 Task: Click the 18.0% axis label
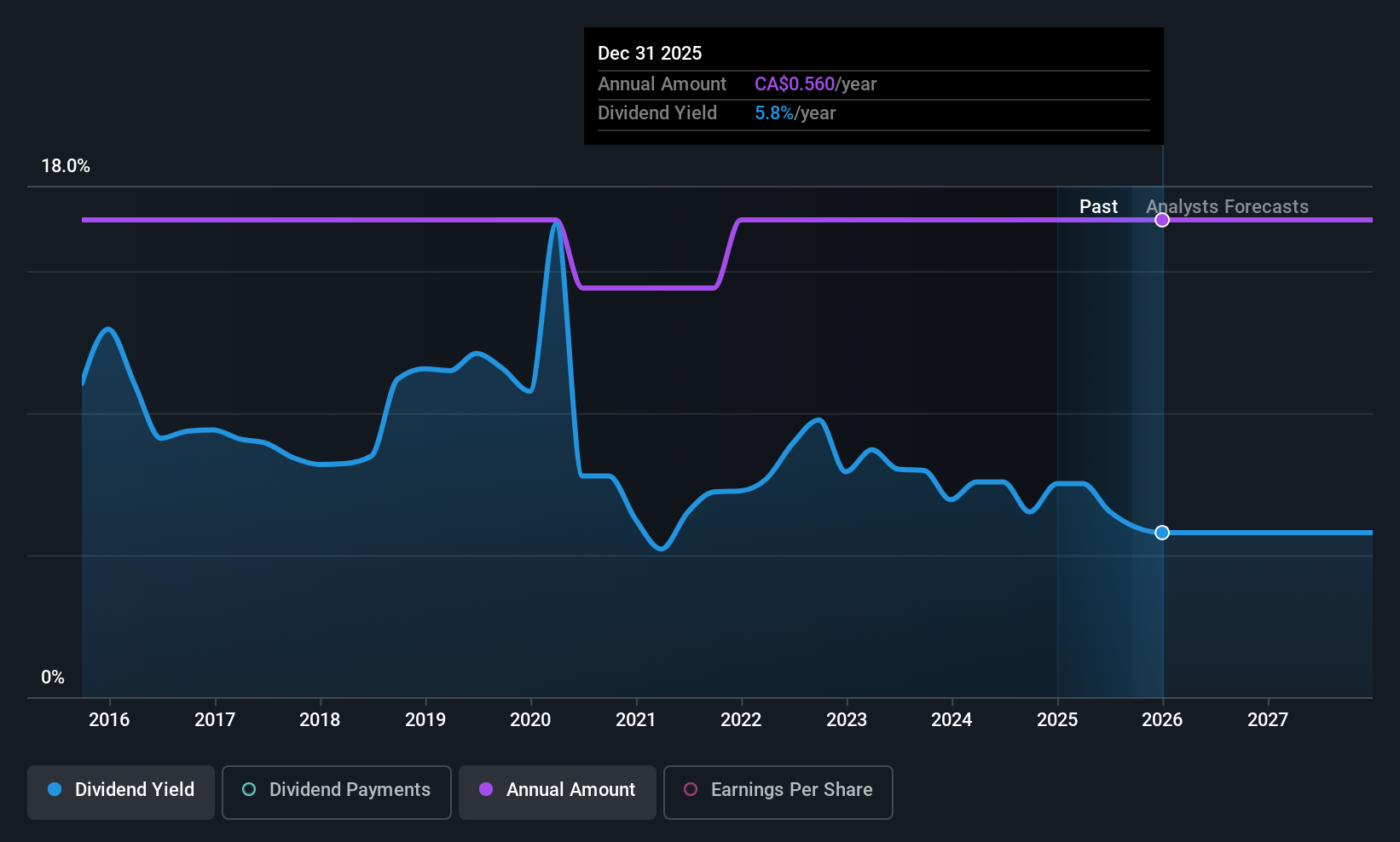(66, 166)
